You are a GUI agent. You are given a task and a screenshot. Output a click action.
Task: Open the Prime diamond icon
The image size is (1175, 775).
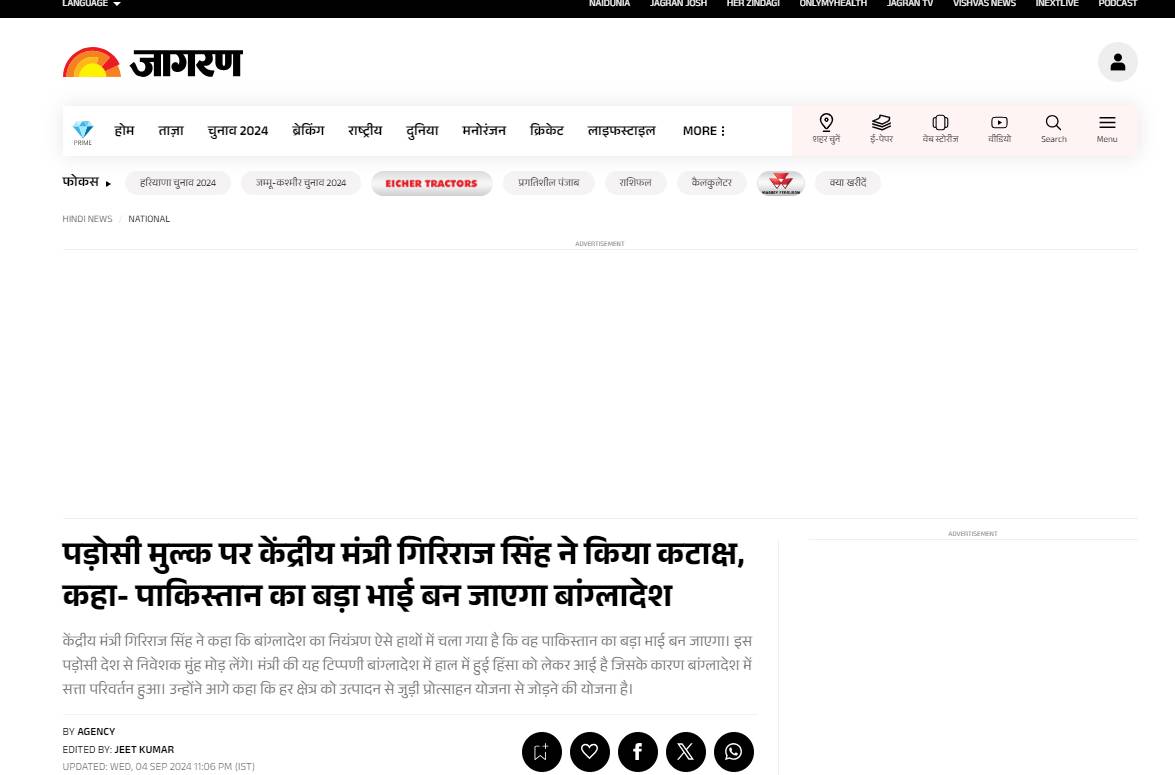click(82, 132)
